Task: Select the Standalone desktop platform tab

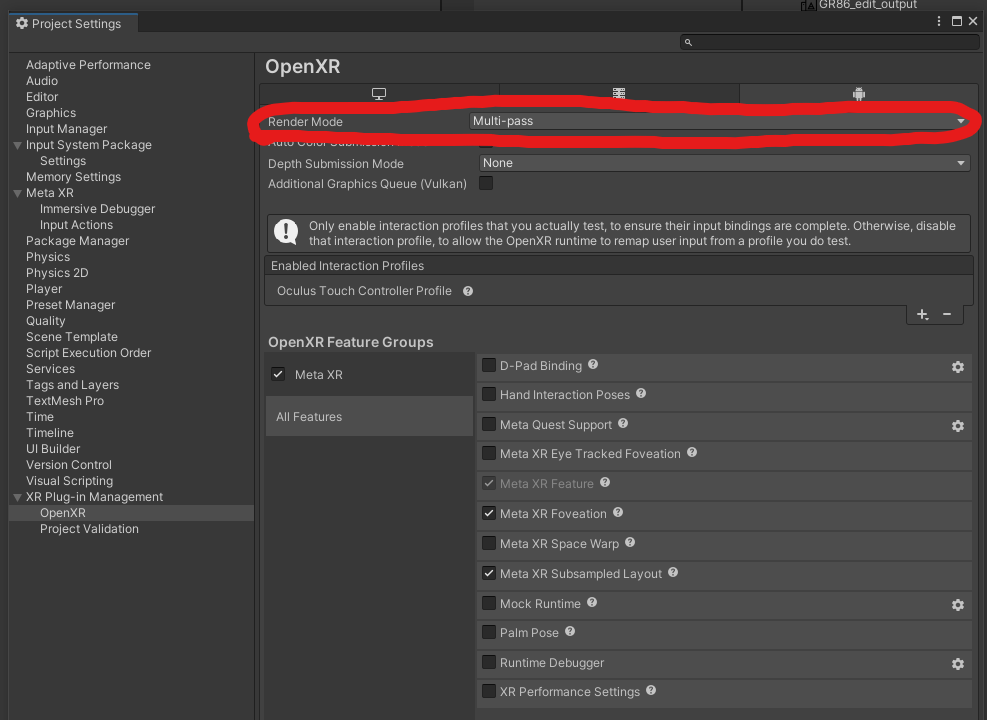Action: [379, 94]
